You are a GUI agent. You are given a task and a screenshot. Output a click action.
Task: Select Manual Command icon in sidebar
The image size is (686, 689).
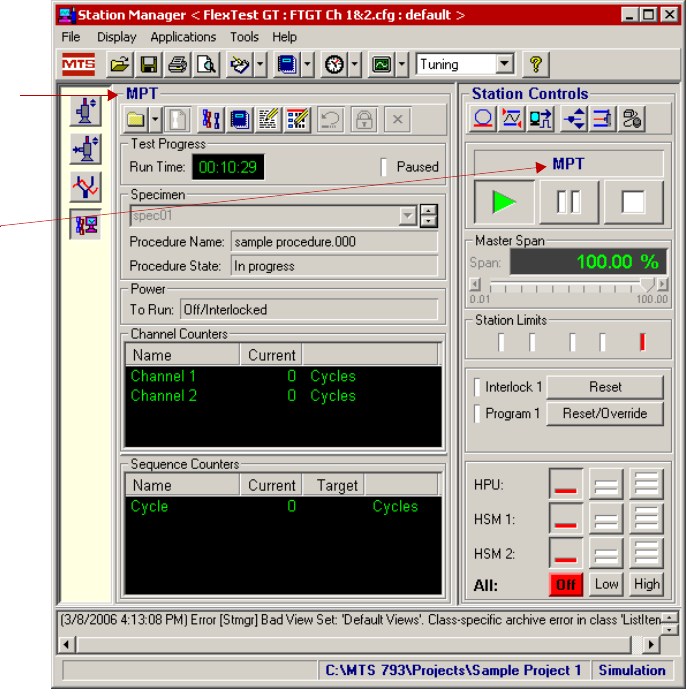(86, 149)
